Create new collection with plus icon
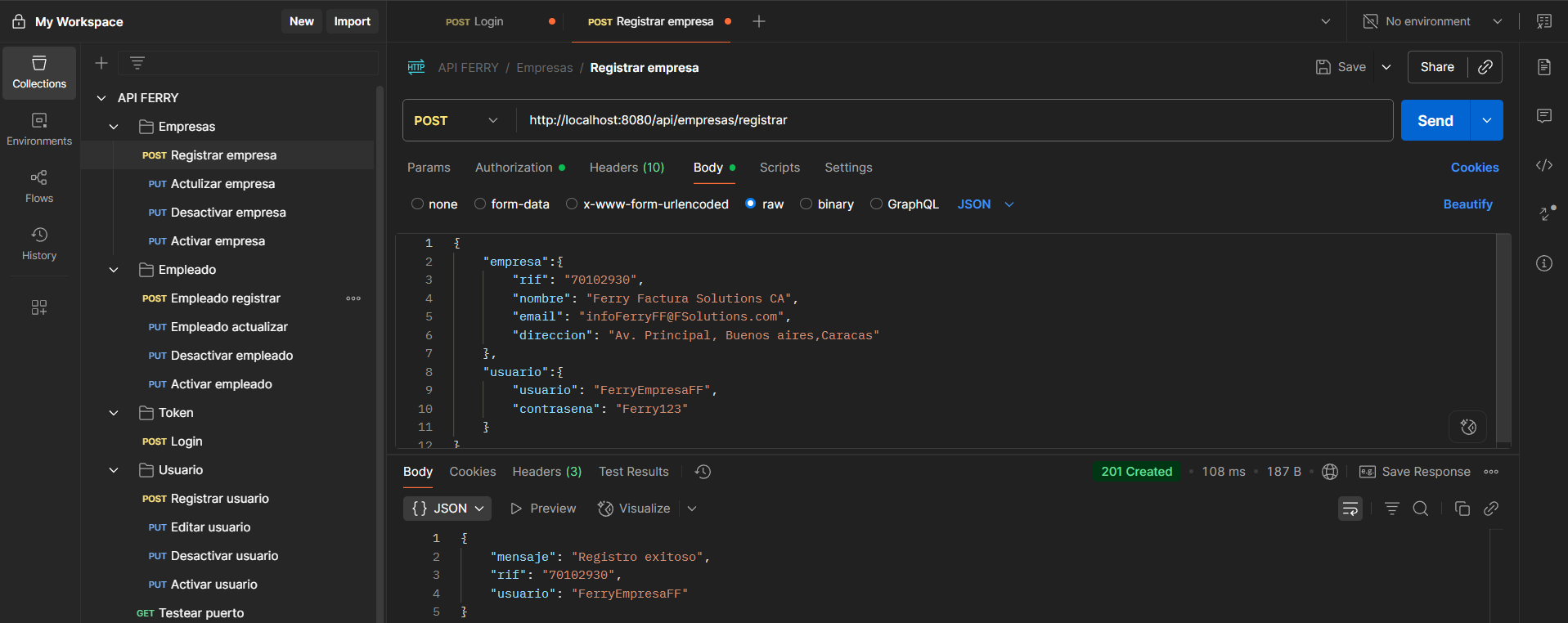 pyautogui.click(x=101, y=63)
